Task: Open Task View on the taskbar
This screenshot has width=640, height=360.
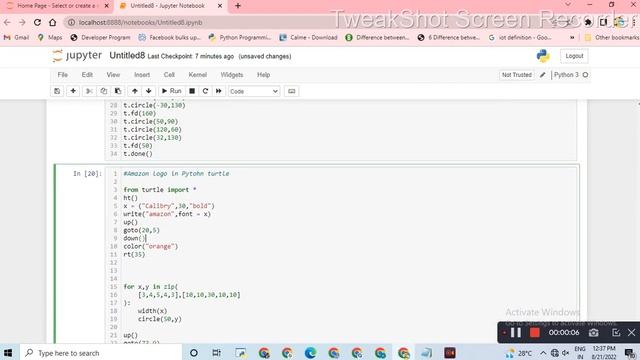Action: pos(217,353)
